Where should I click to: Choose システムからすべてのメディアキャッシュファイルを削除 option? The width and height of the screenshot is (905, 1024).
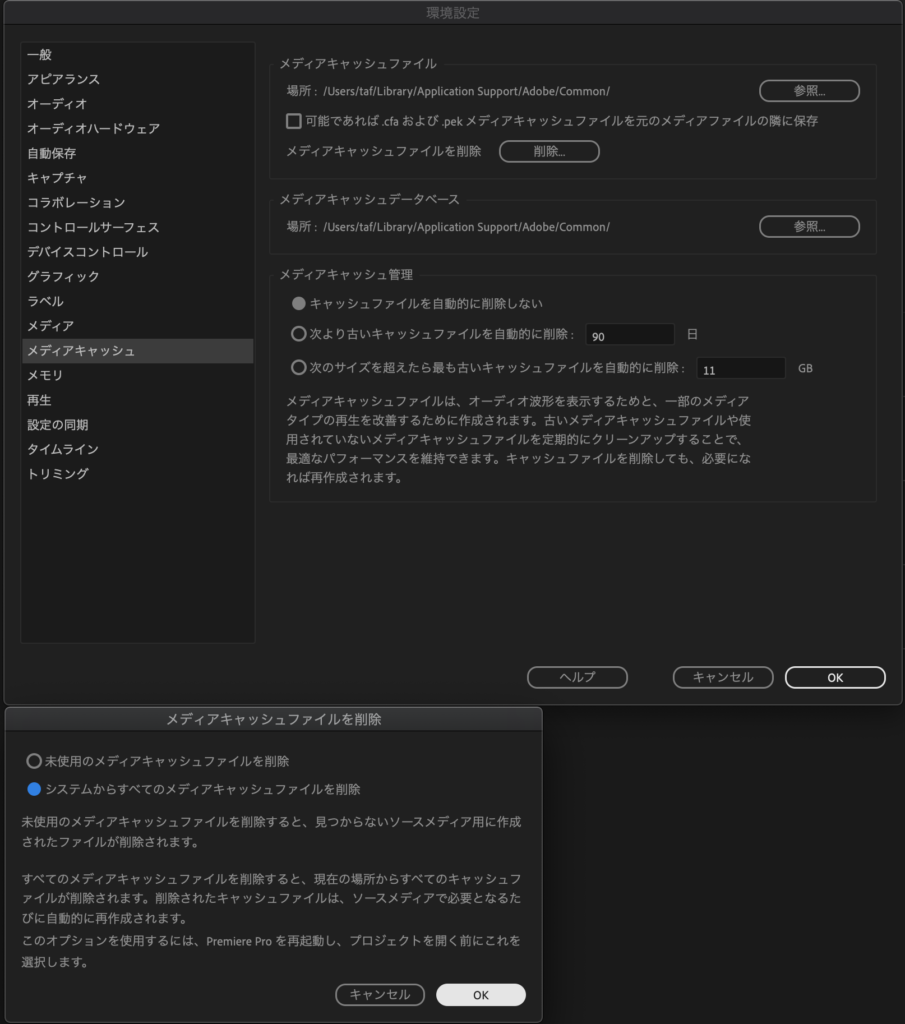pyautogui.click(x=34, y=789)
